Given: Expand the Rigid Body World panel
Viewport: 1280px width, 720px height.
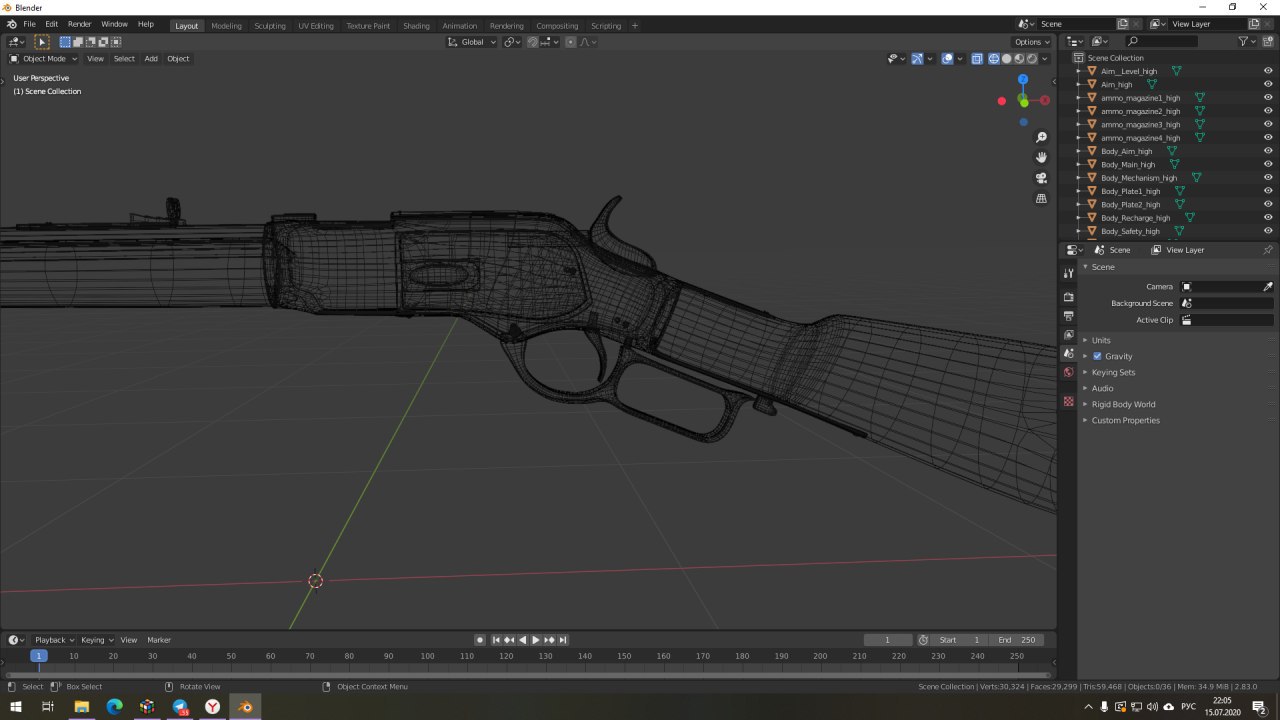Looking at the screenshot, I should click(1123, 404).
